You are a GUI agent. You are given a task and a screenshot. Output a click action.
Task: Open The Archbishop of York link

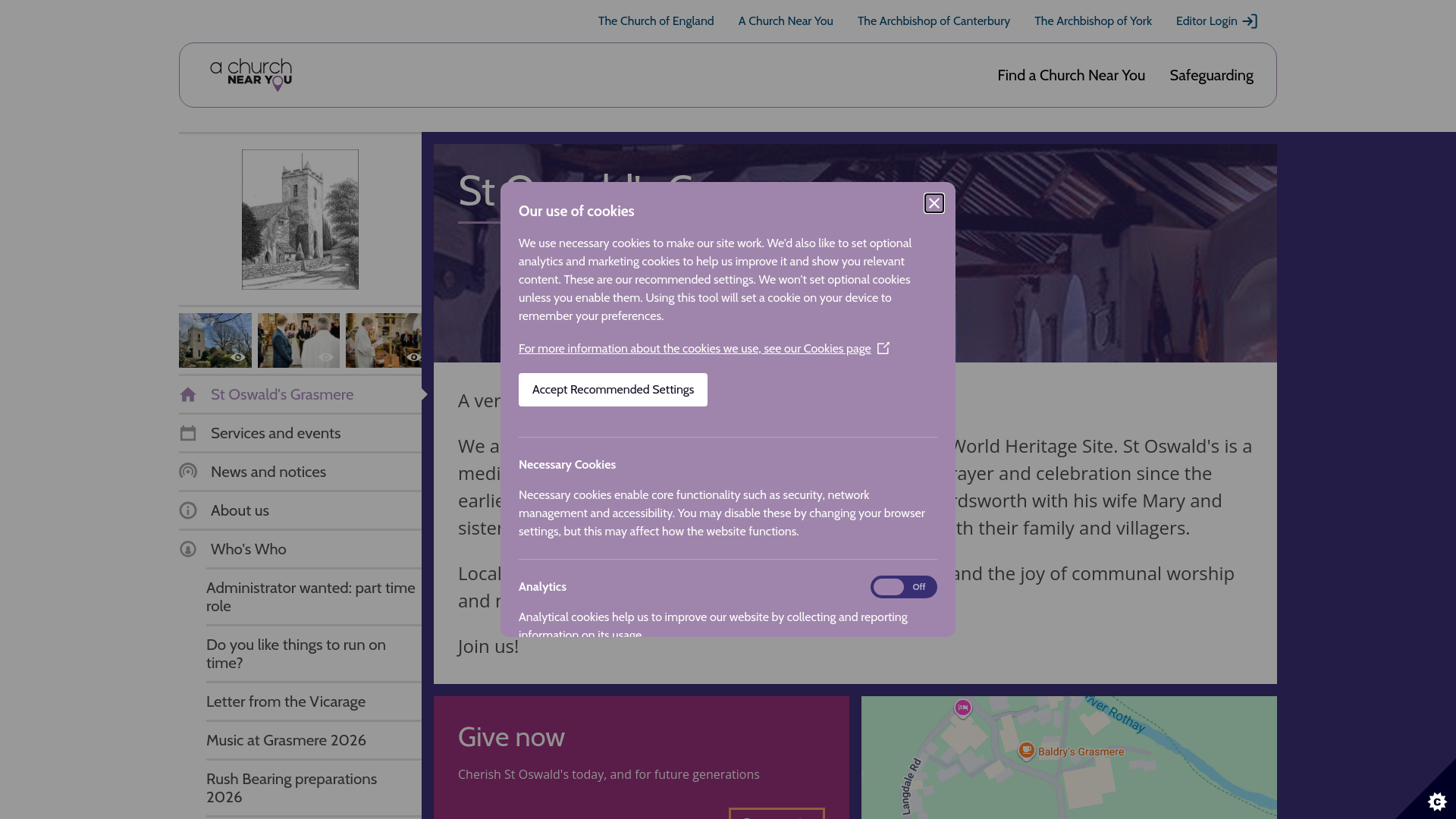click(x=1093, y=21)
